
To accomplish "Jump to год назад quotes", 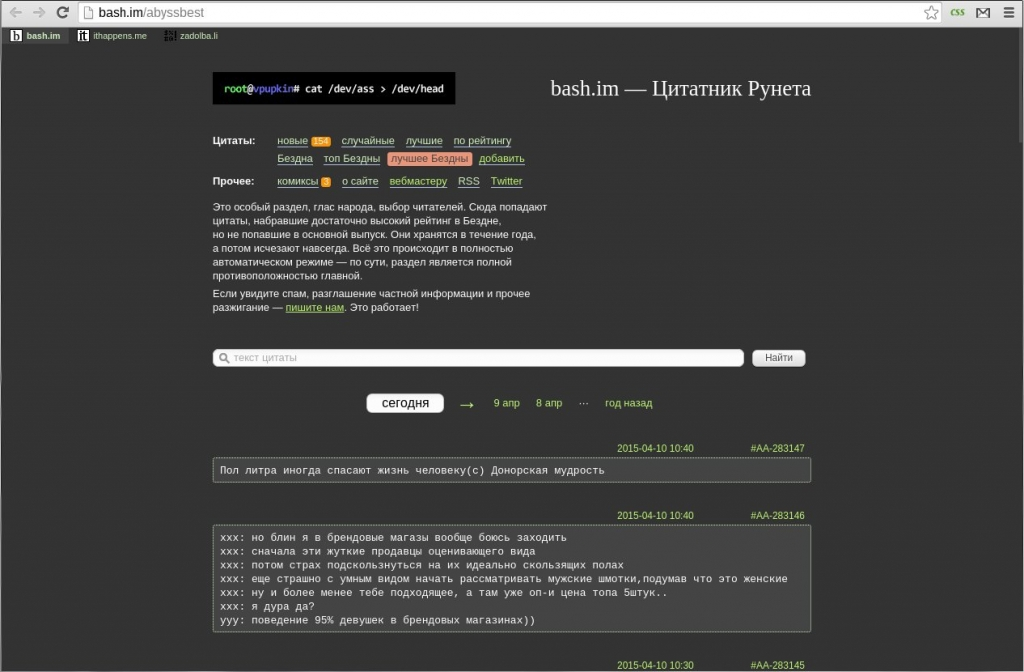I will click(628, 403).
